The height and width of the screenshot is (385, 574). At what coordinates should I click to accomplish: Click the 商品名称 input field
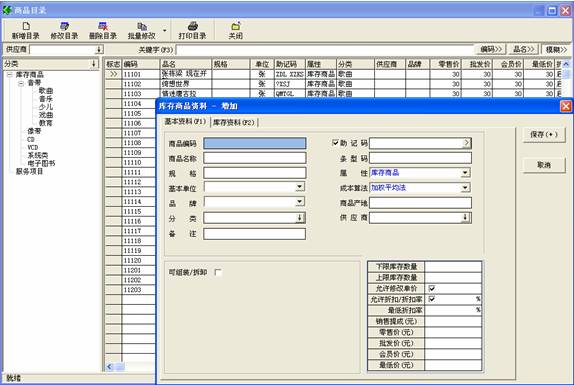click(x=255, y=158)
